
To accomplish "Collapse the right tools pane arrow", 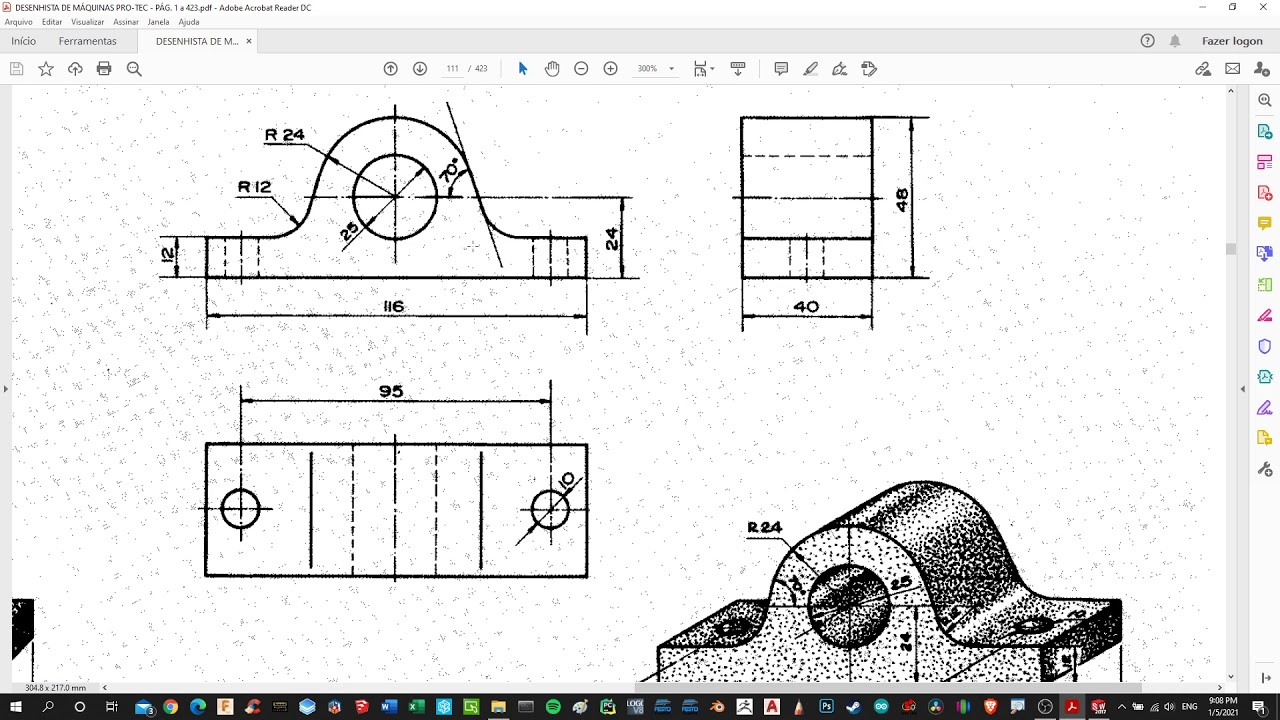I will [x=1243, y=388].
